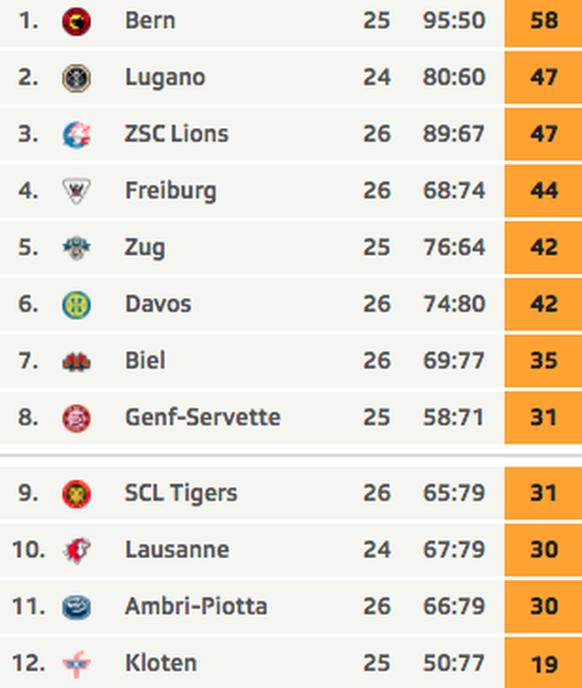Click the Kloten team logo
582x688 pixels.
76,664
